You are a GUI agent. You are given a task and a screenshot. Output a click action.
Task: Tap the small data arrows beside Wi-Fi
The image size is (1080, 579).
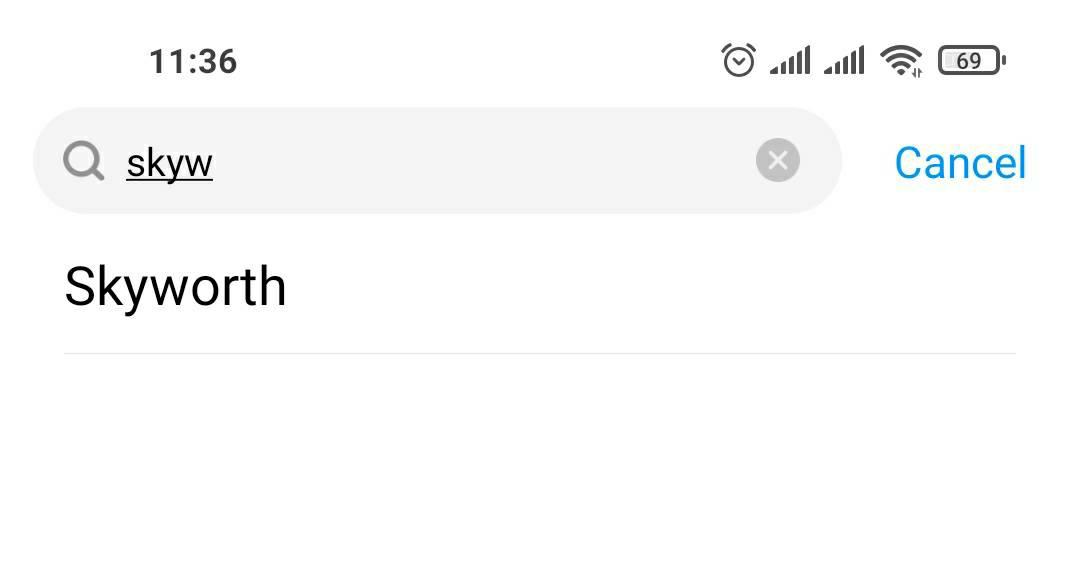(917, 72)
